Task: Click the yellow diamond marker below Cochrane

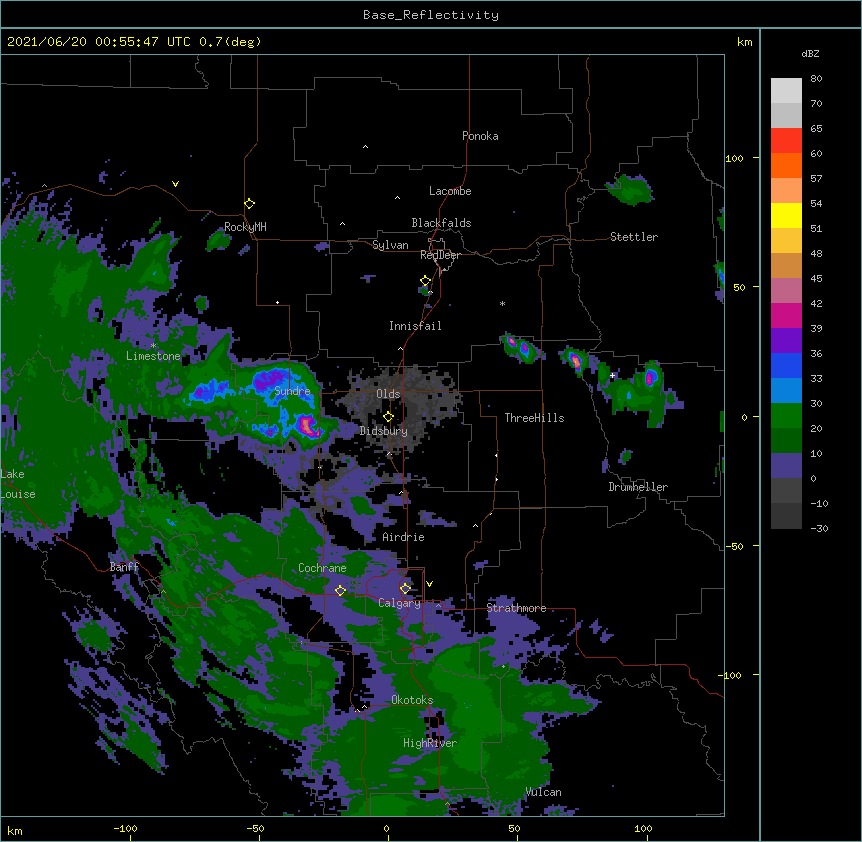Action: [340, 591]
